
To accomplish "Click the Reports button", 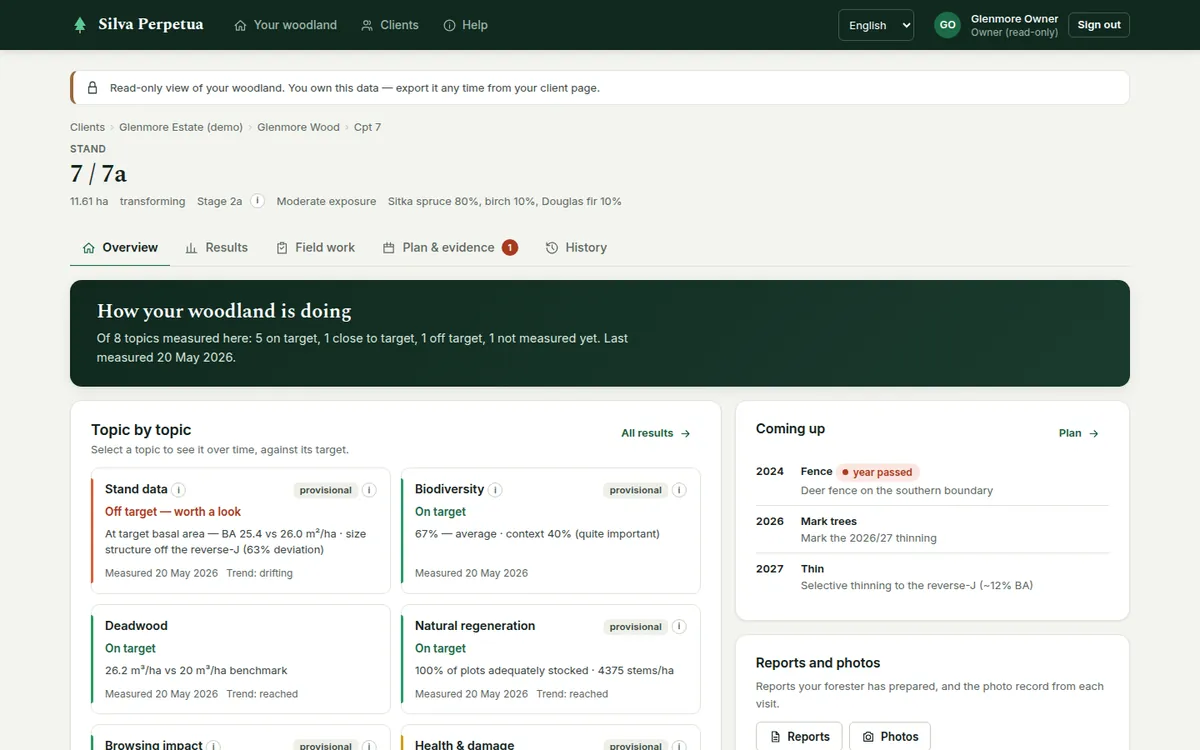I will pos(799,737).
